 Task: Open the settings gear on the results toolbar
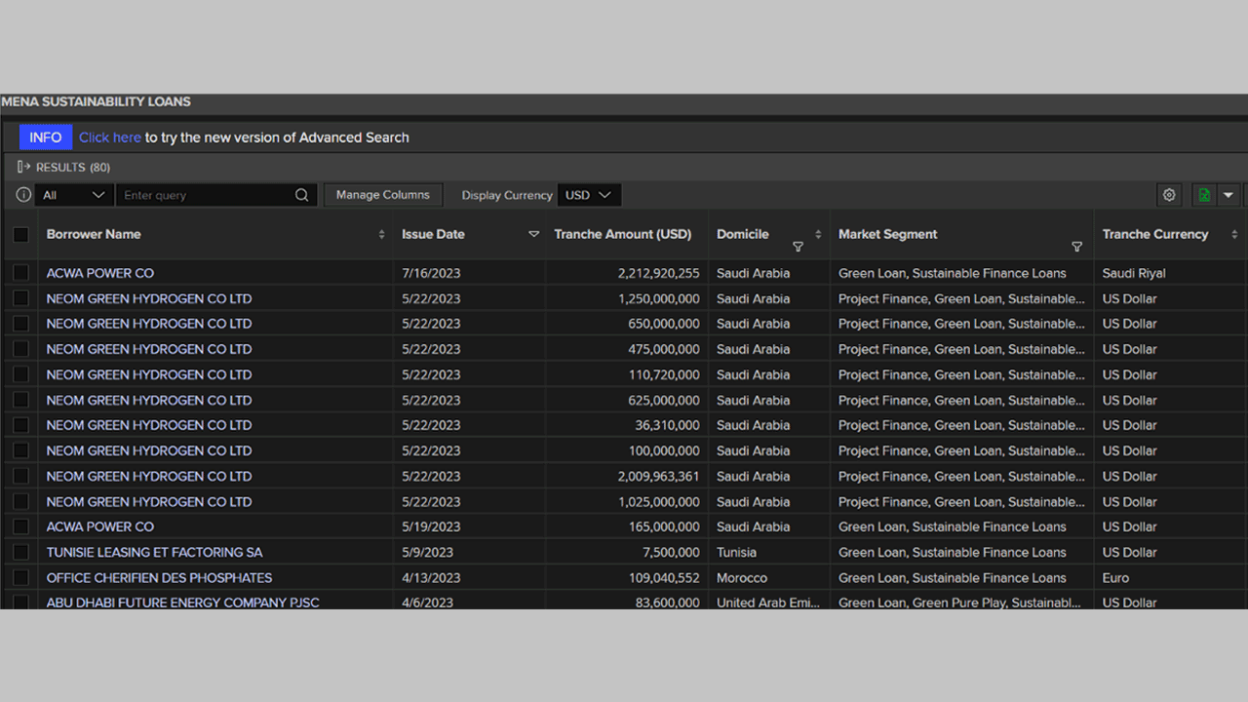[1169, 194]
